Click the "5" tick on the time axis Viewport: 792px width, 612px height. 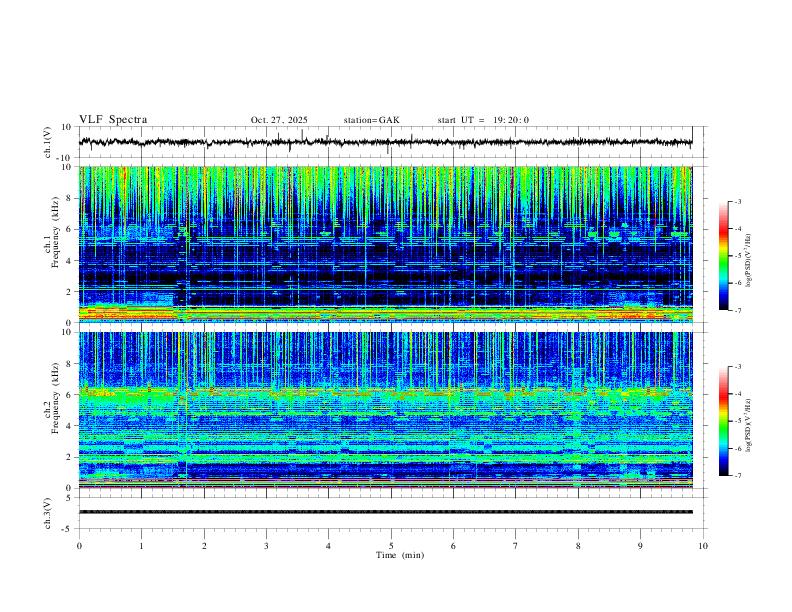pyautogui.click(x=391, y=546)
